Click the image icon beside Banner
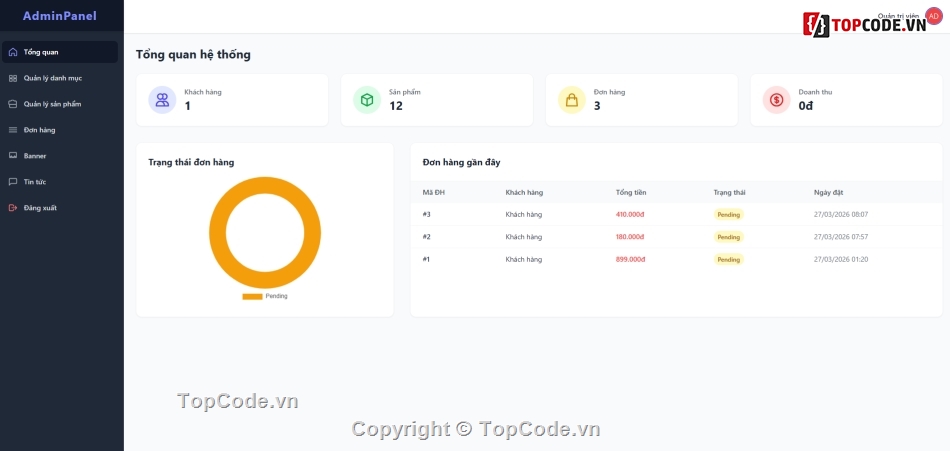 pos(13,156)
